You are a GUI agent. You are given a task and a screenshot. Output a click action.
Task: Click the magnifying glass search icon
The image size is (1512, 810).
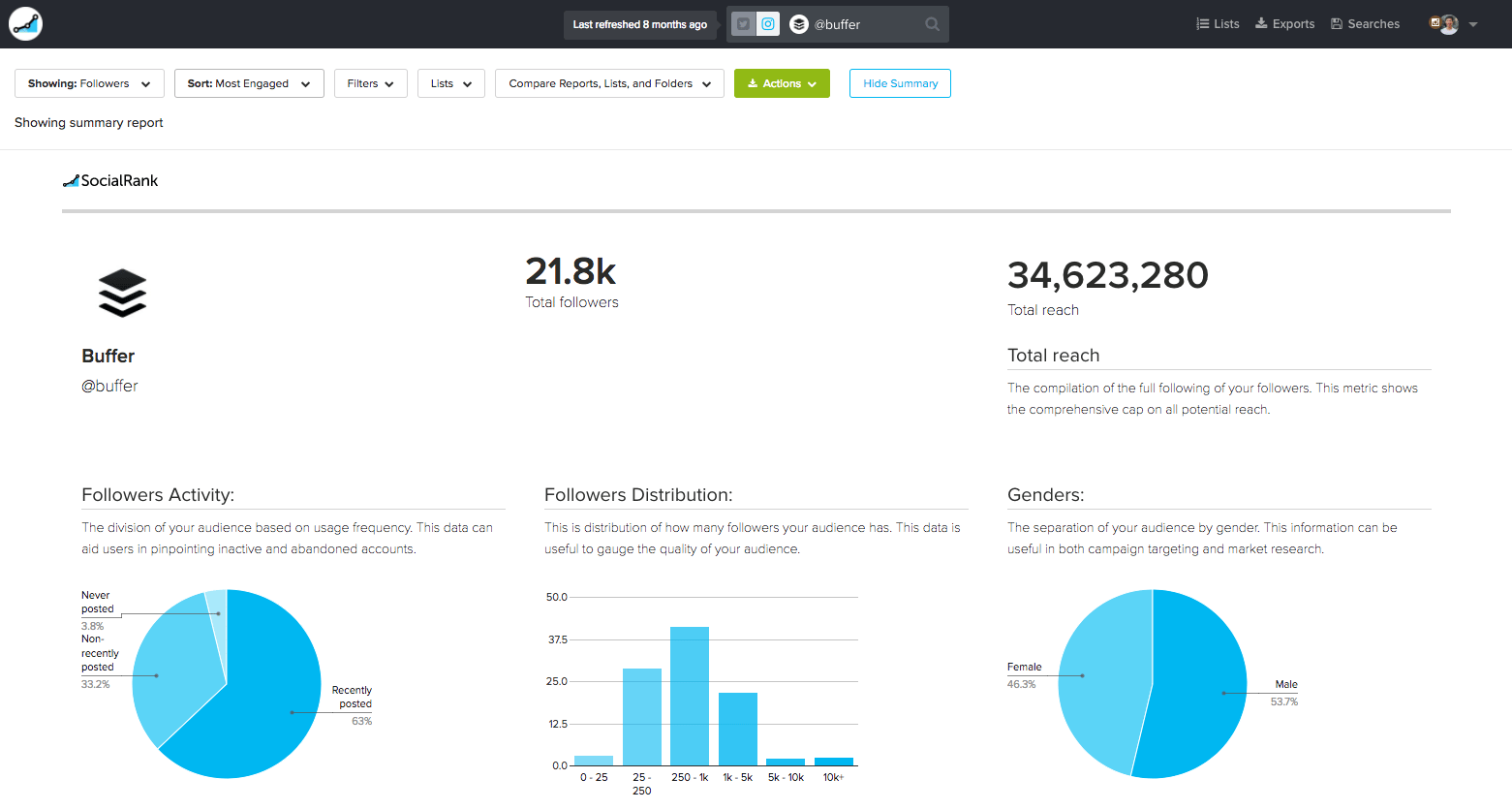tap(931, 23)
